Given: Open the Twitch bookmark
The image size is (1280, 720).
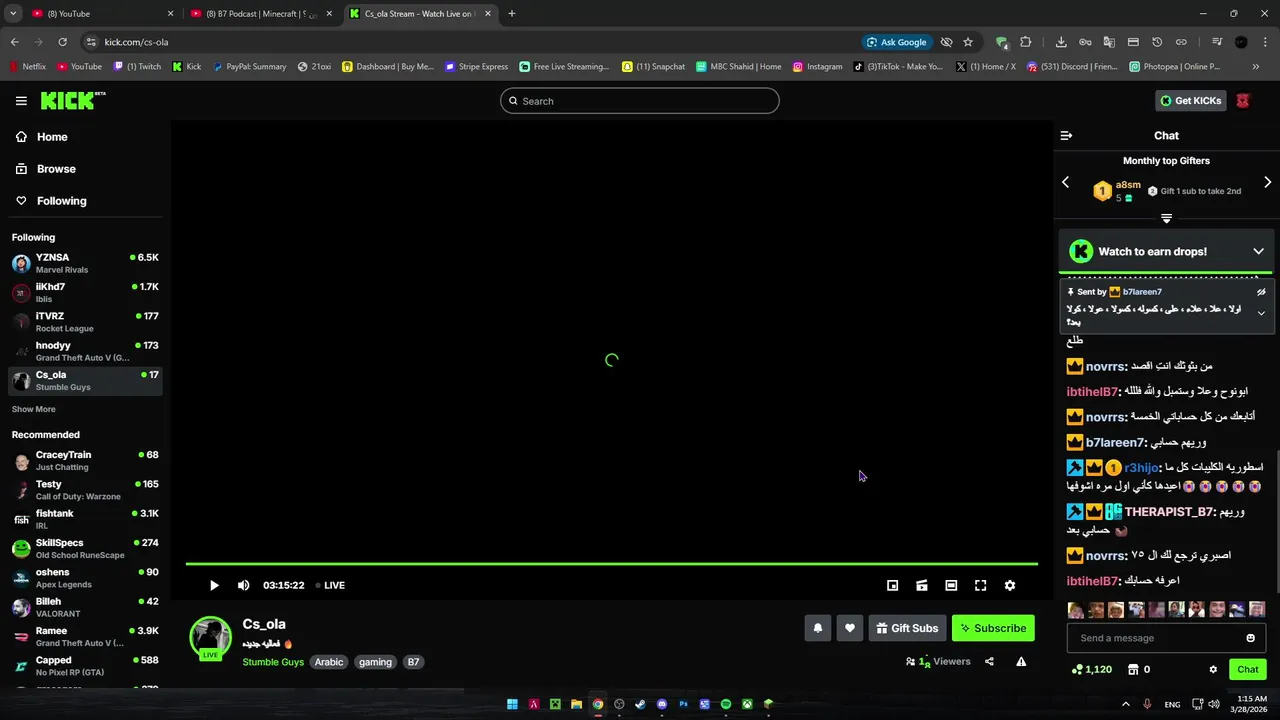Looking at the screenshot, I should coord(137,67).
